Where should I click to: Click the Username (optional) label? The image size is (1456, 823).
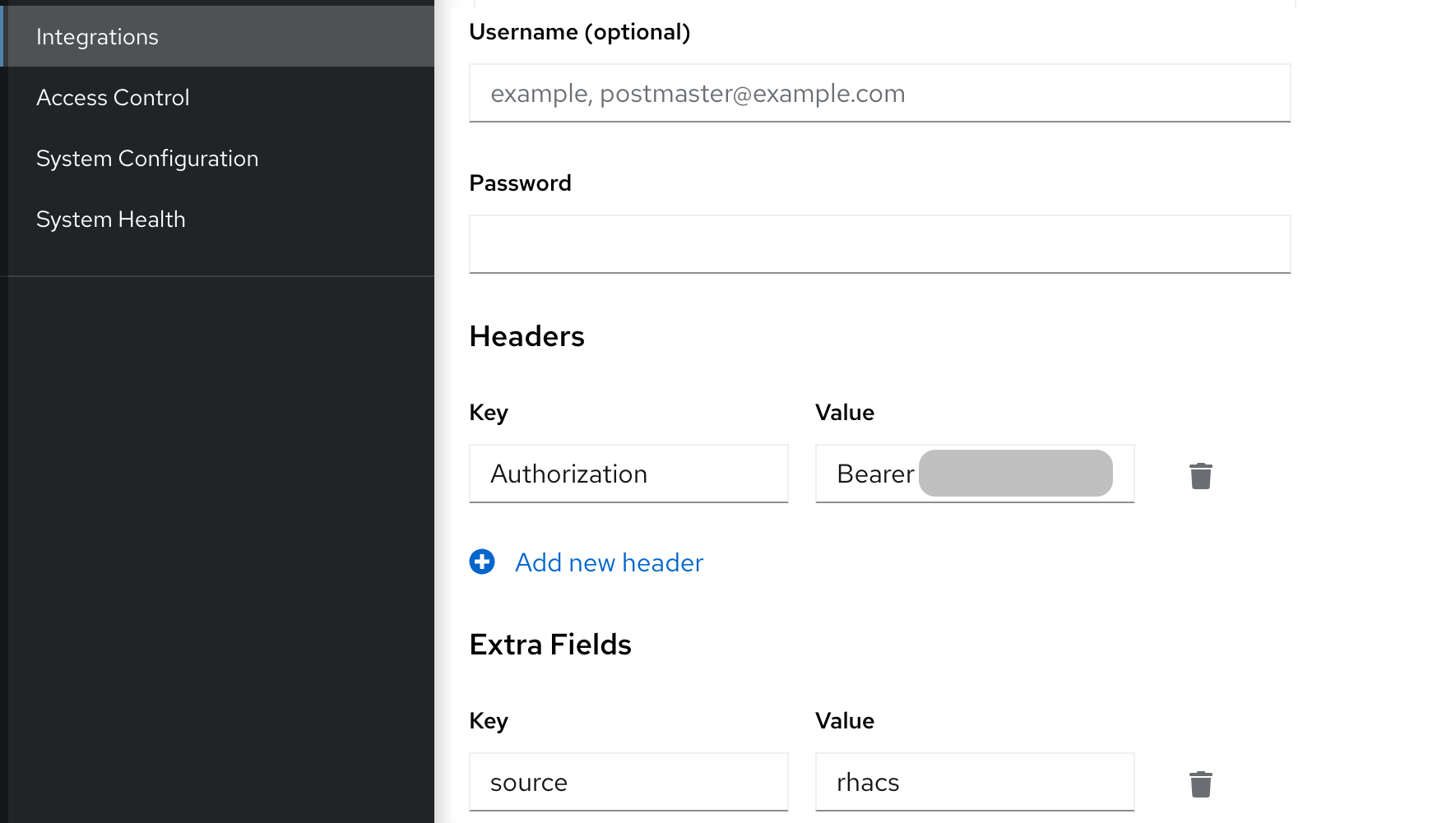tap(579, 32)
